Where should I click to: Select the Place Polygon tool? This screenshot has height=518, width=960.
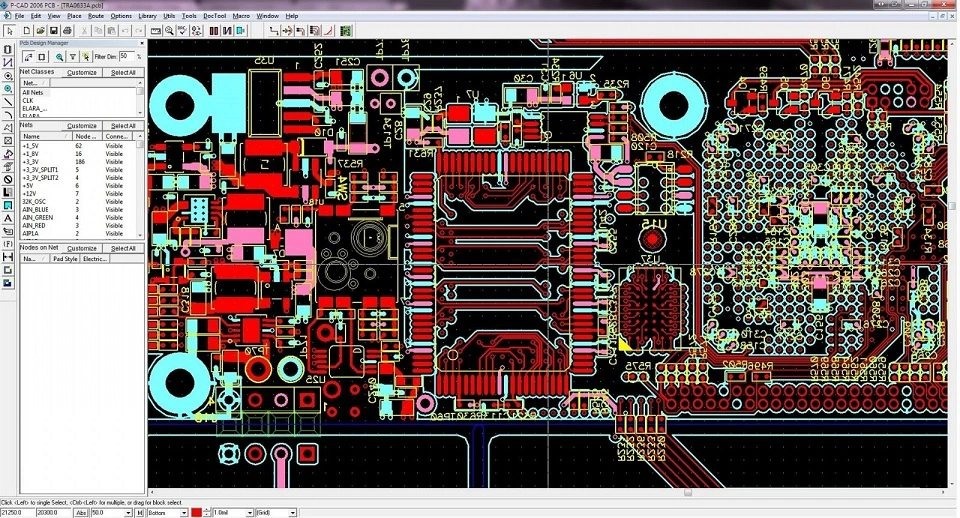tap(8, 127)
